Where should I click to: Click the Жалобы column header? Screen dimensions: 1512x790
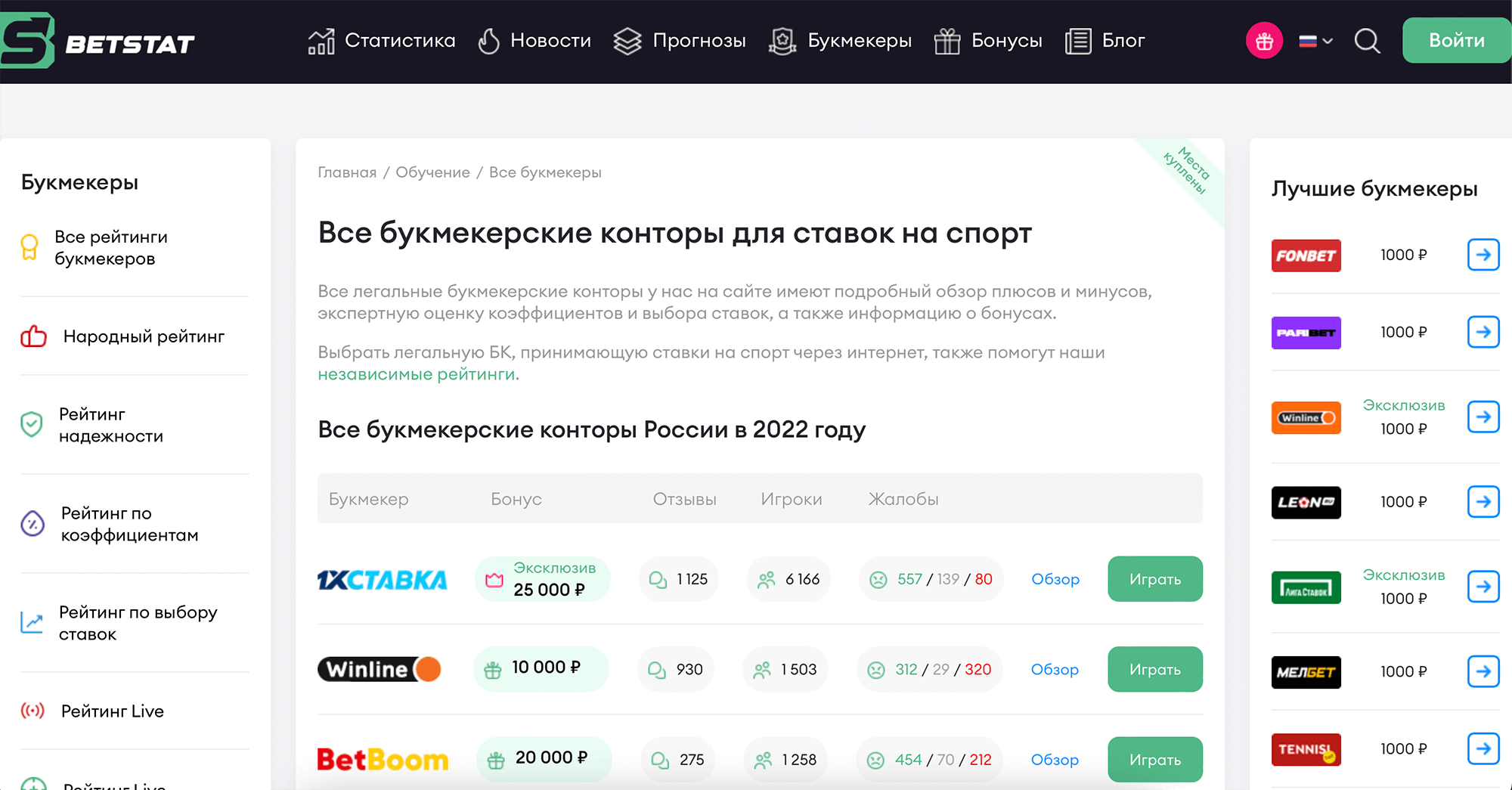[903, 499]
